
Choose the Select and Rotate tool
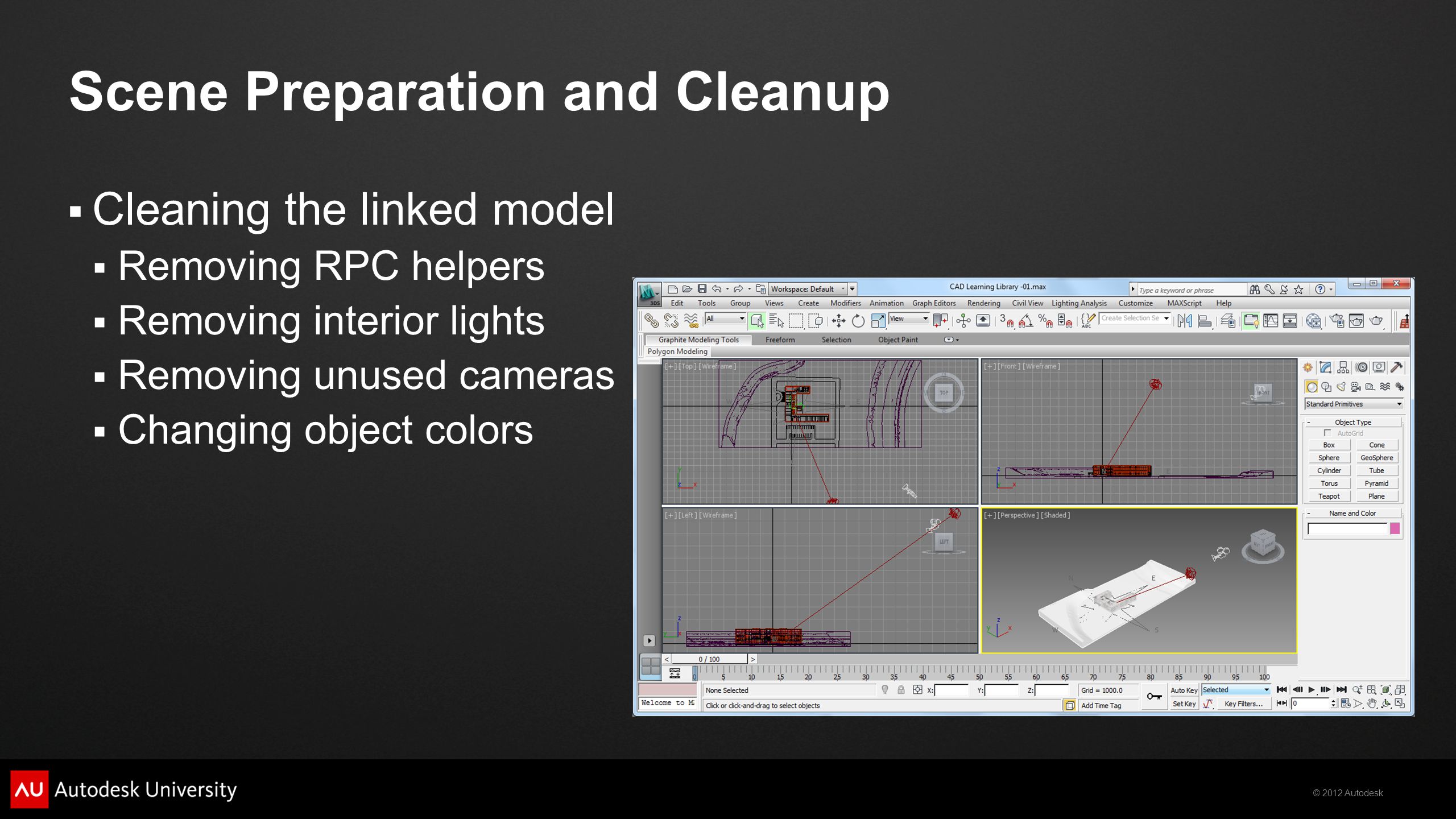858,321
